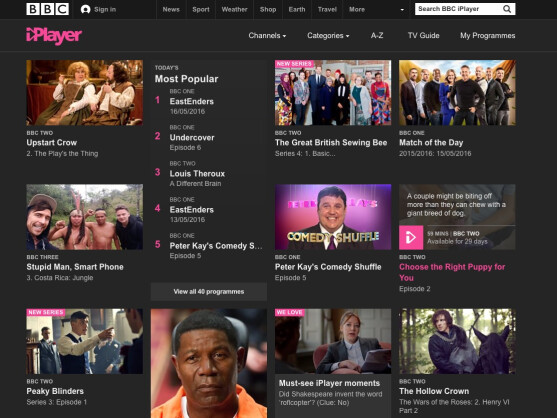The height and width of the screenshot is (418, 557).
Task: Click the We Love badge
Action: pos(290,313)
